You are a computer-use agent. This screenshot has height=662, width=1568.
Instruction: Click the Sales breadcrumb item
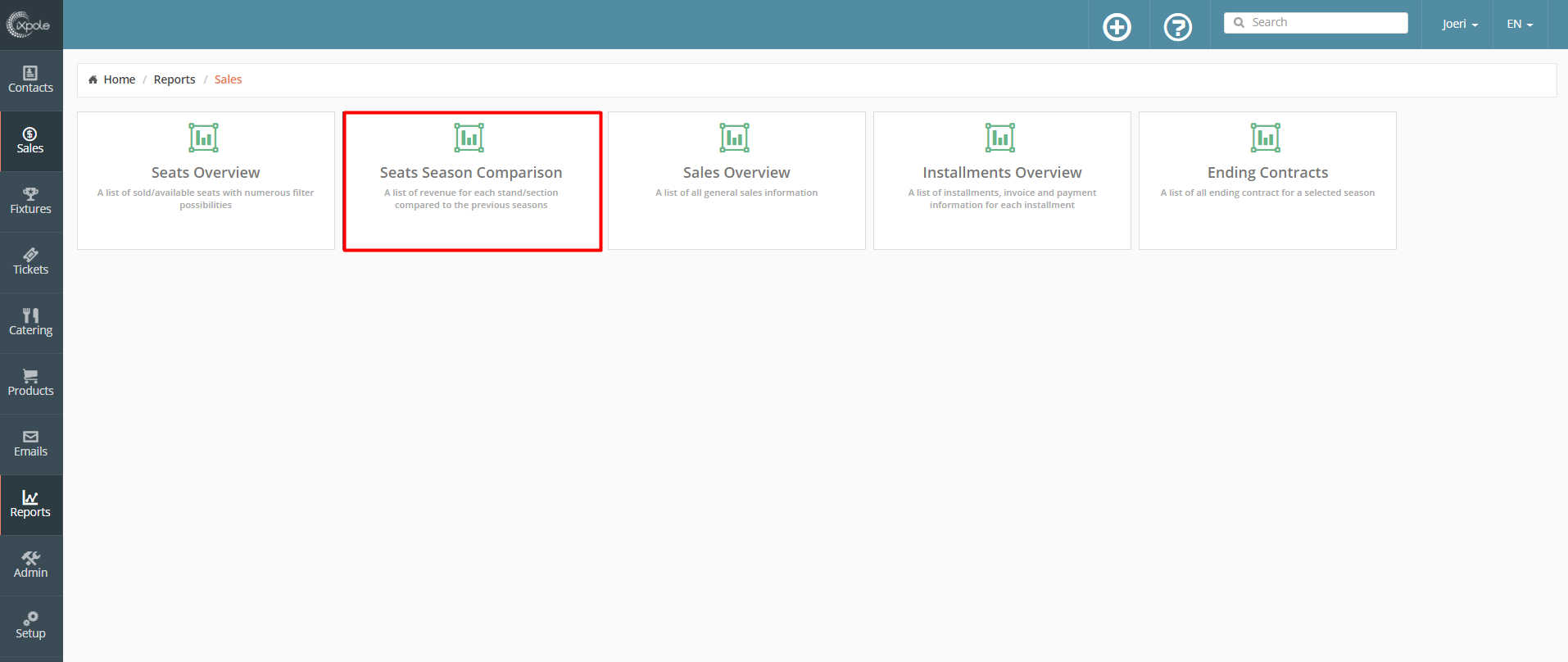pos(229,79)
